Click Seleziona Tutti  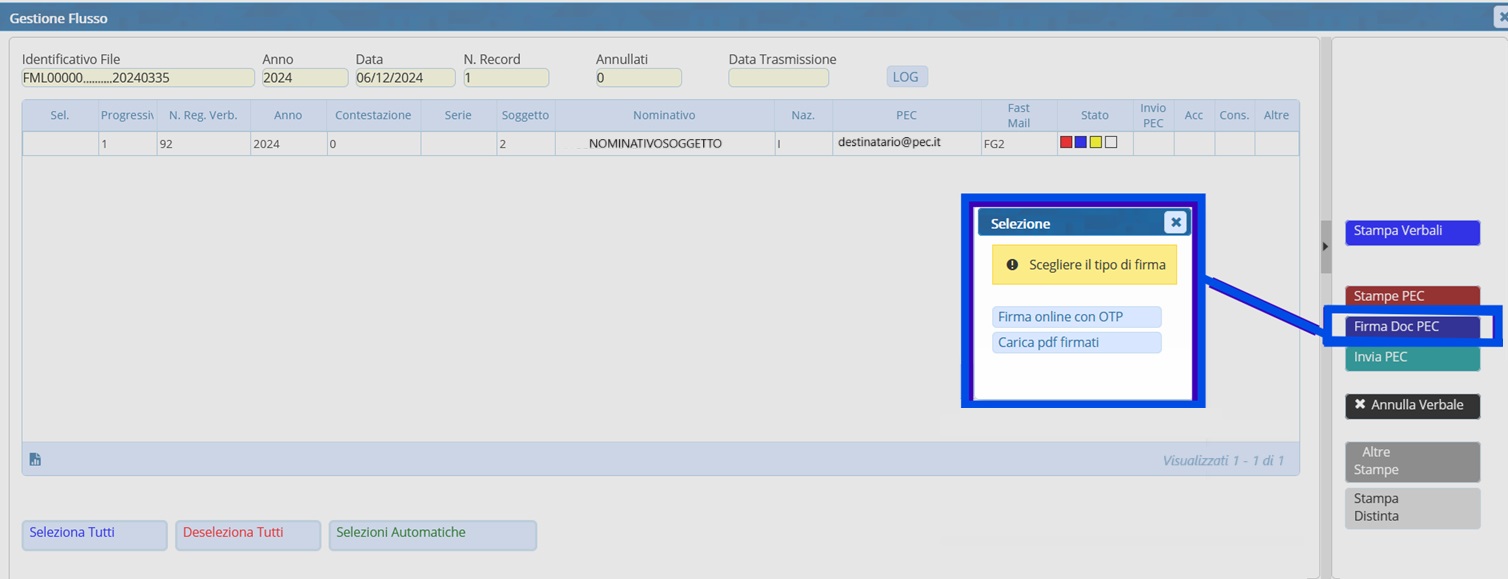coord(94,534)
